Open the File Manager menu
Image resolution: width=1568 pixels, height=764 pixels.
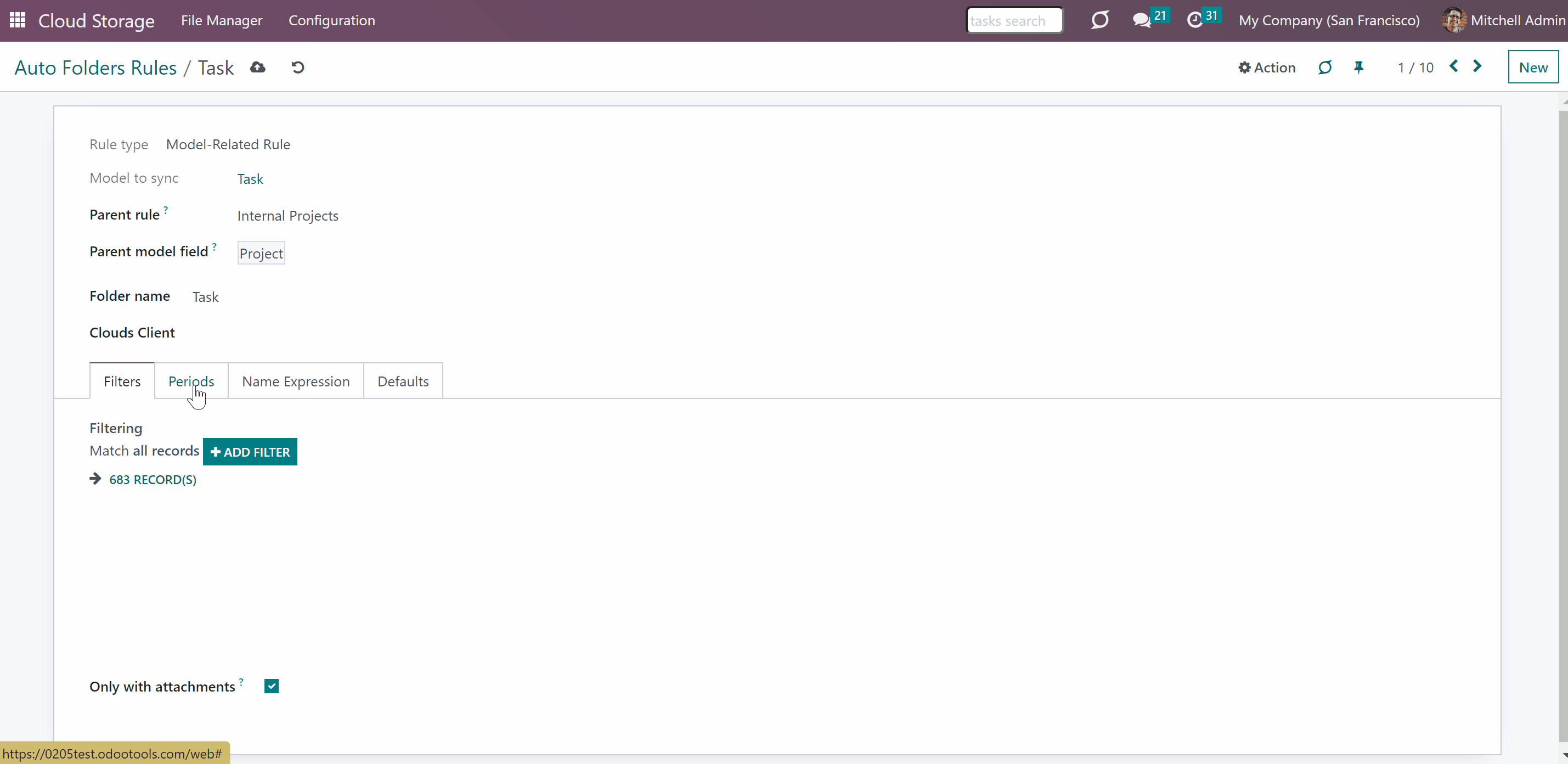coord(222,20)
